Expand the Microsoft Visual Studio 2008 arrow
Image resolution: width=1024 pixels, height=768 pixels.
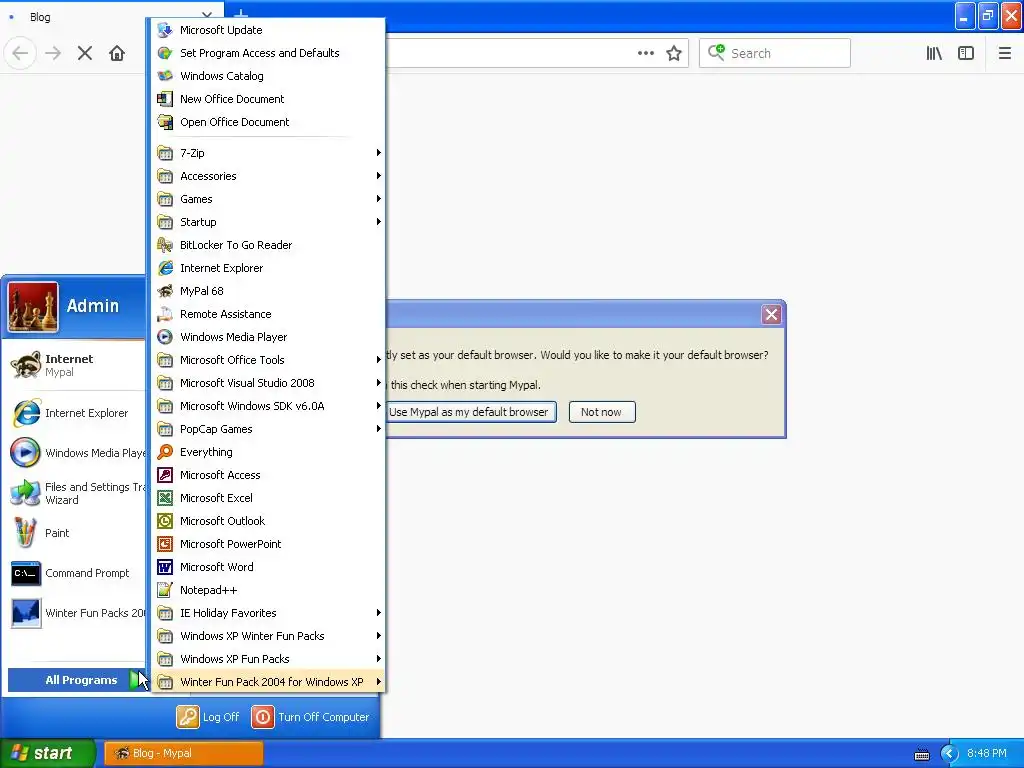click(x=378, y=383)
